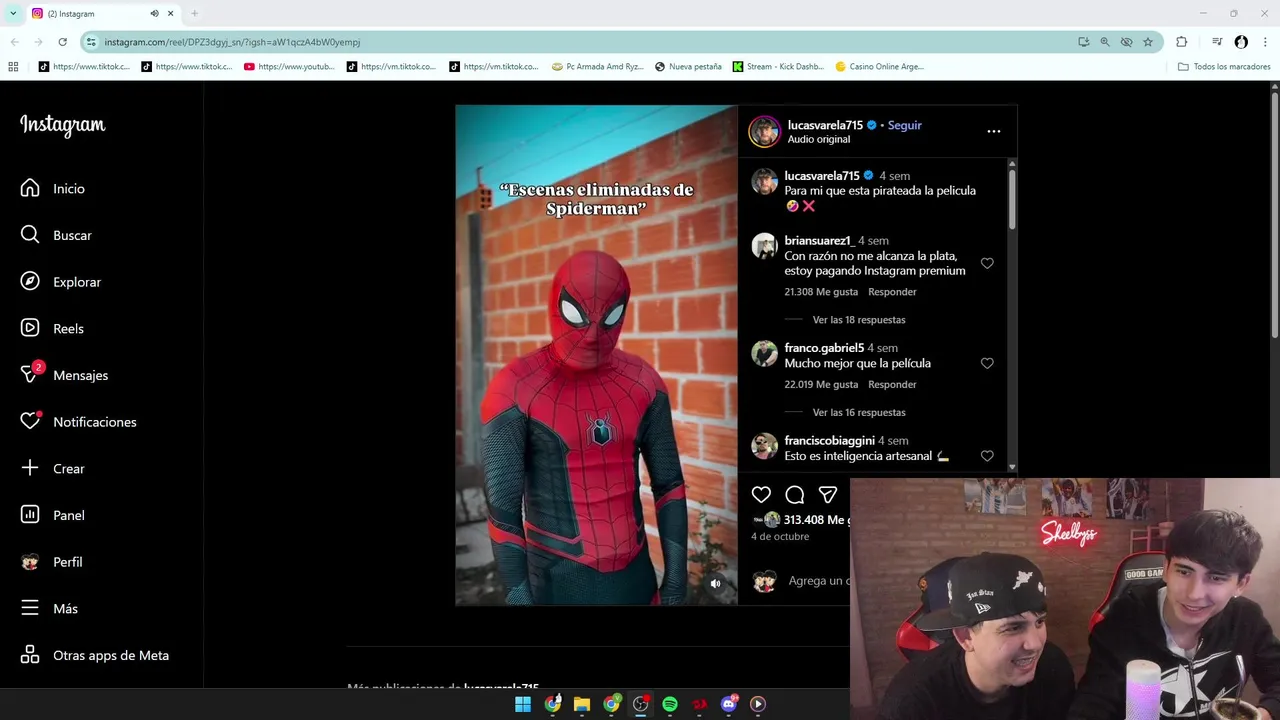Click the Spiderman reel video

(596, 355)
